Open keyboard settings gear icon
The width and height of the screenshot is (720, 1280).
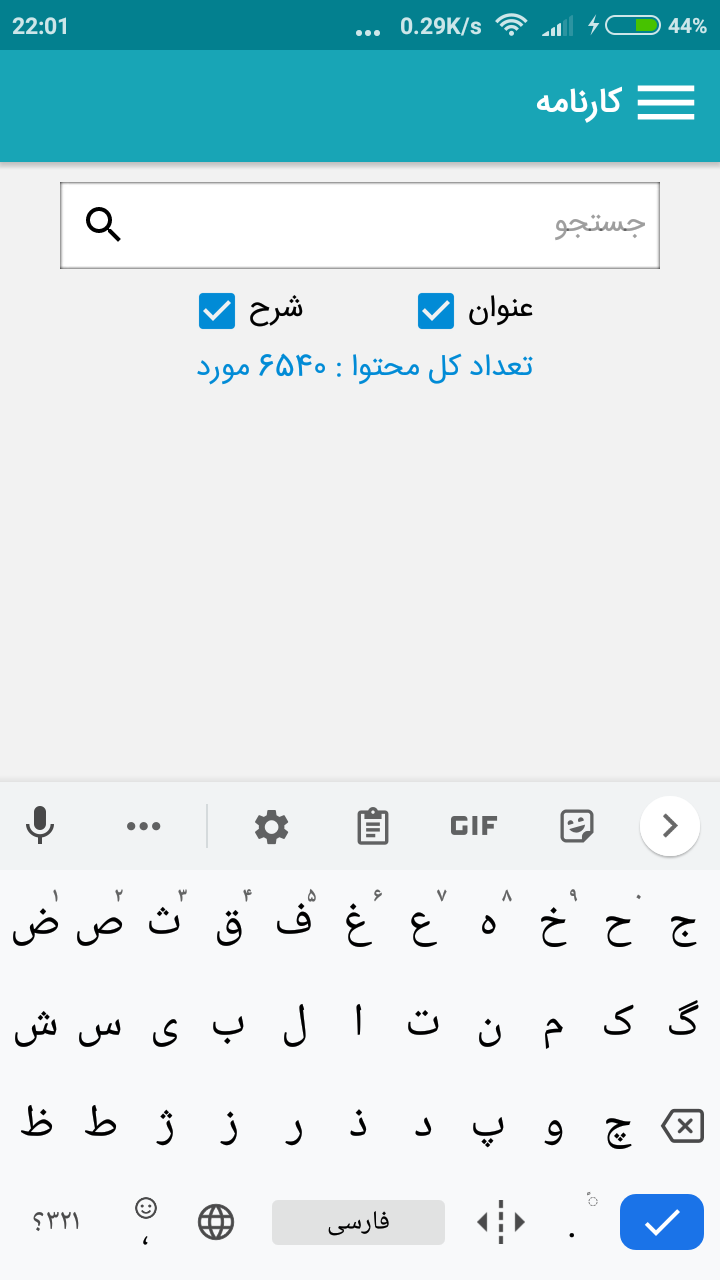[x=272, y=826]
